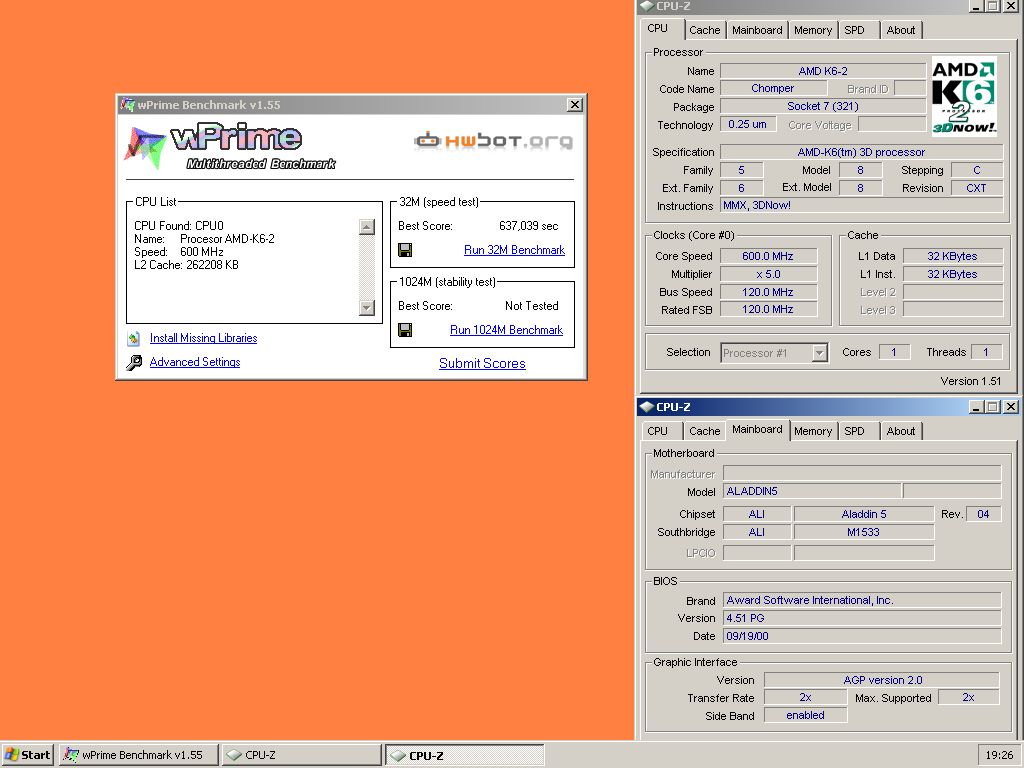Click the save icon beside Run 1024M Benchmark
This screenshot has width=1024, height=768.
(405, 330)
